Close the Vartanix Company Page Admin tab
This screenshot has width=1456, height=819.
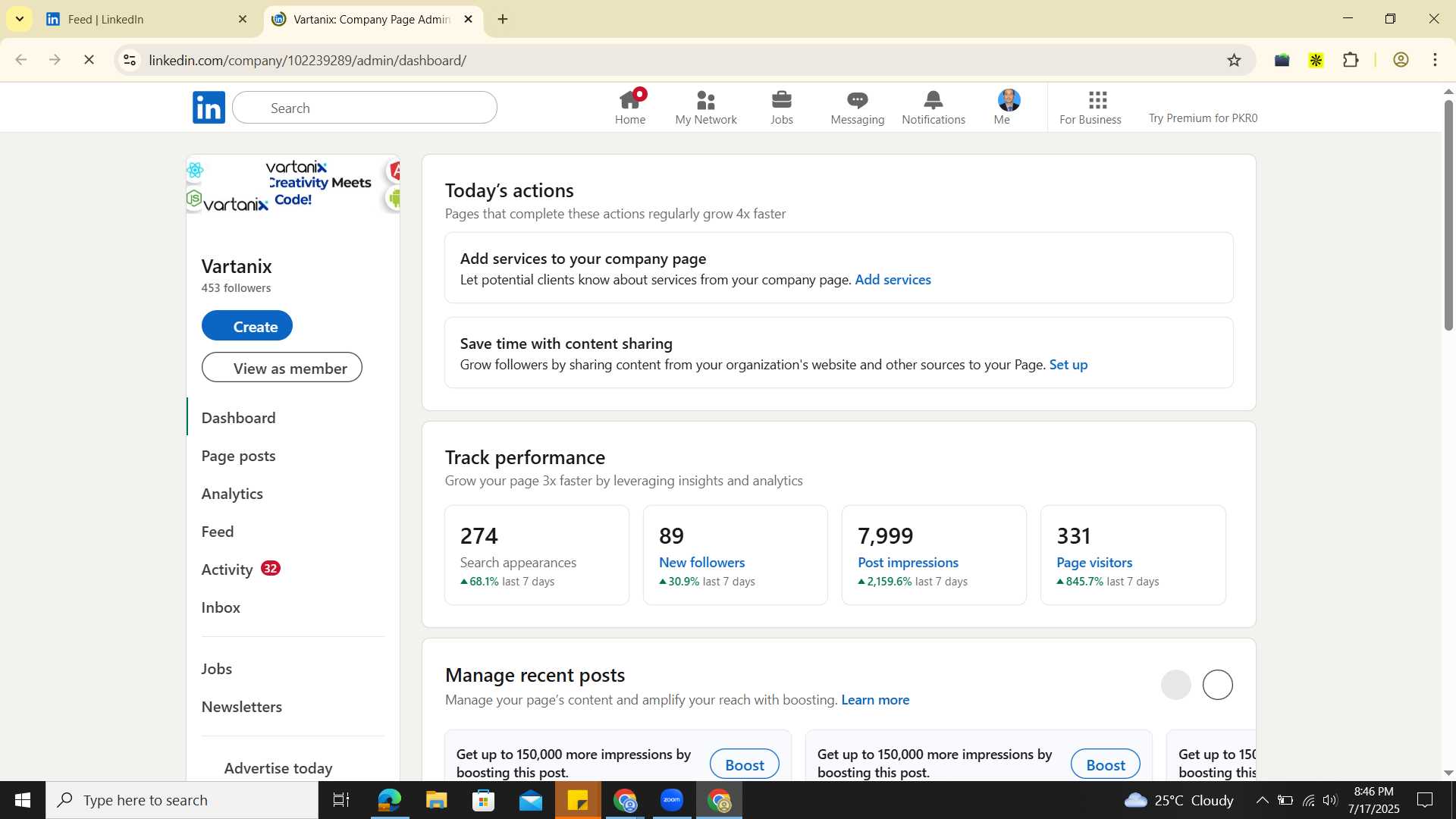pos(468,19)
